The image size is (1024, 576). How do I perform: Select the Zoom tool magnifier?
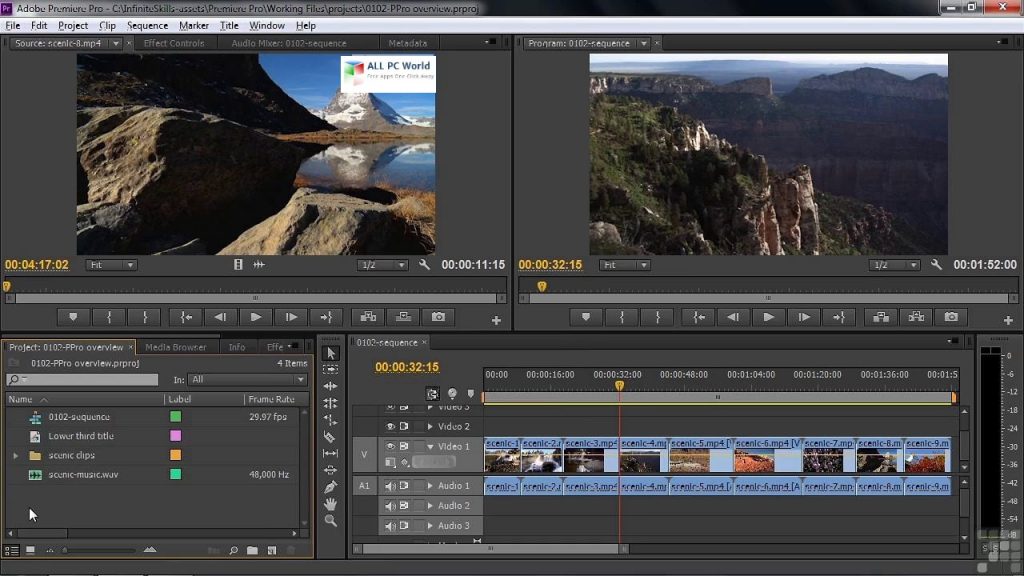click(331, 521)
